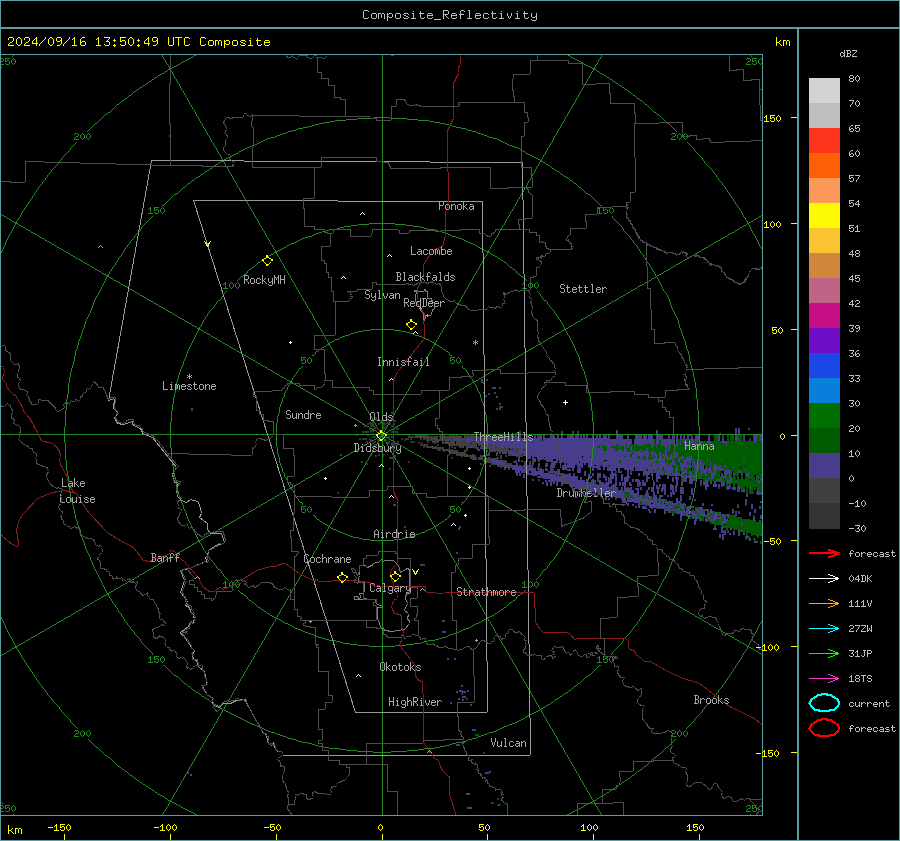Click the orange 111V arrow icon
Image resolution: width=900 pixels, height=841 pixels.
point(824,603)
